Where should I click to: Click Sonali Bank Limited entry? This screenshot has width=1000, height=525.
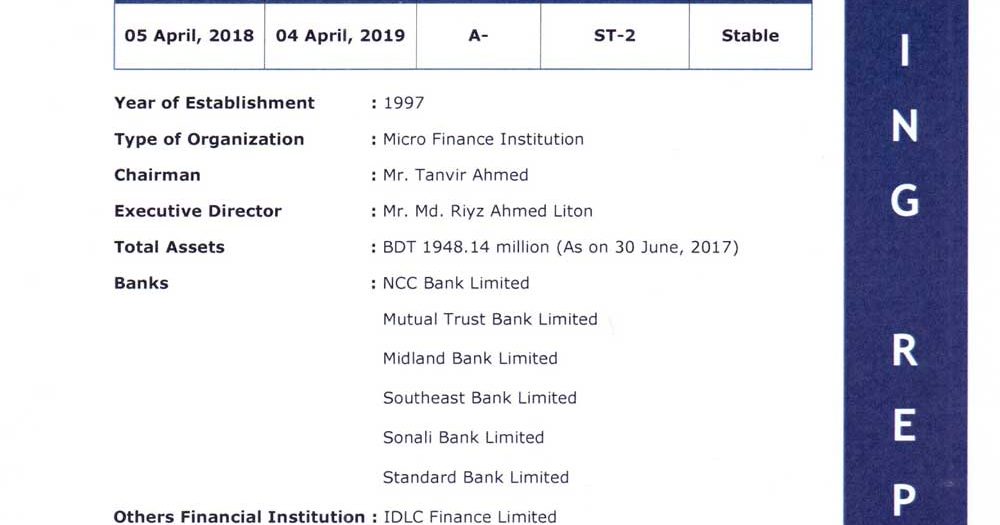click(x=463, y=438)
